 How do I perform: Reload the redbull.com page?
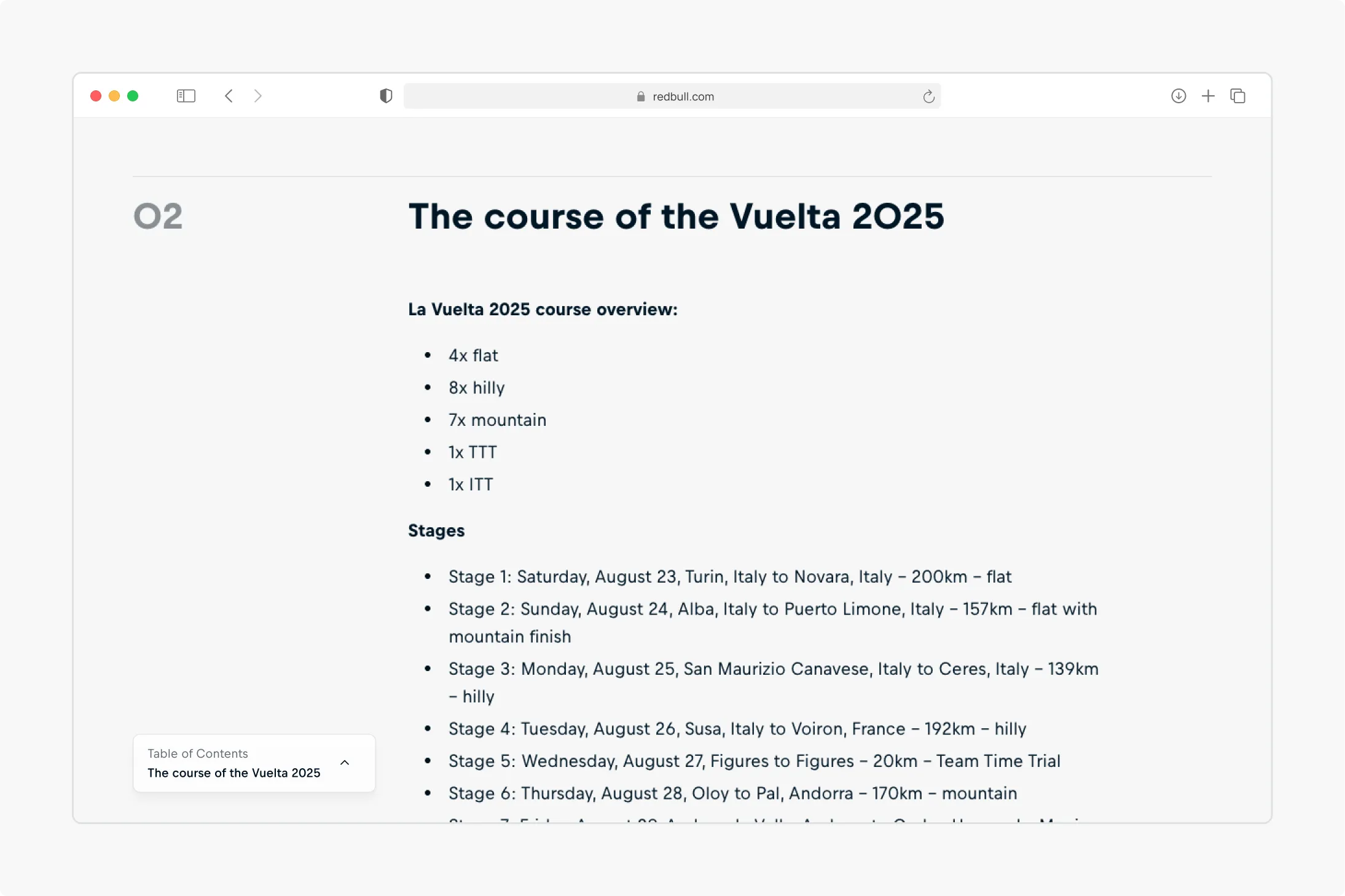coord(928,96)
